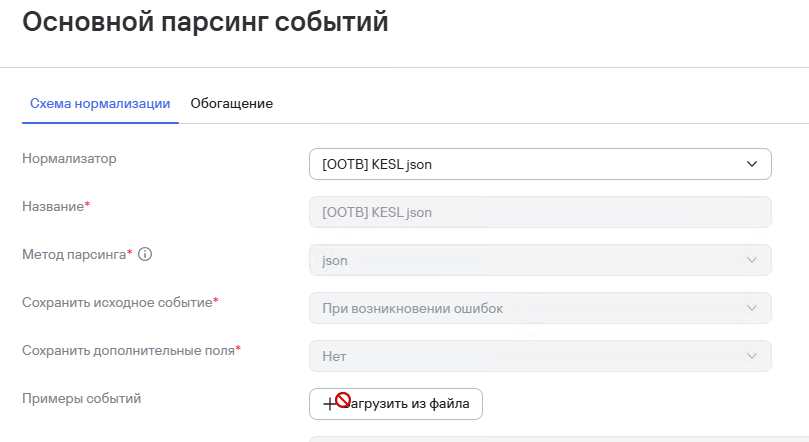This screenshot has height=442, width=809.
Task: Select the Схема нормализации tab
Action: pyautogui.click(x=100, y=104)
